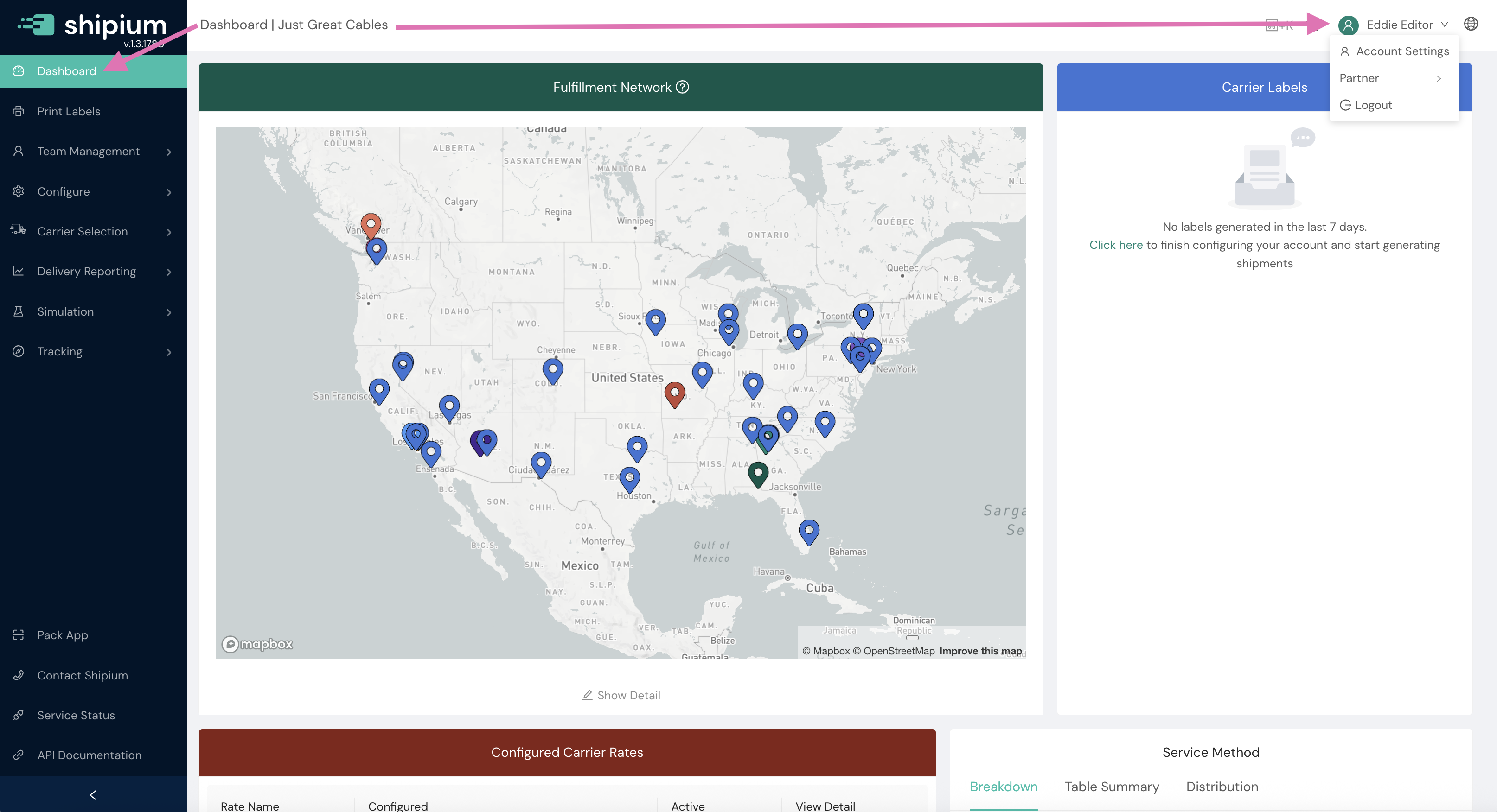
Task: Follow the 'Click here' configuration link
Action: [1115, 245]
